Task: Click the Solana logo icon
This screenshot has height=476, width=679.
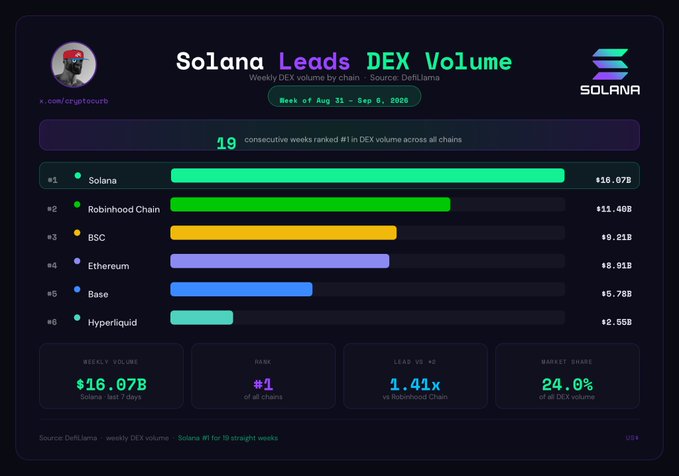Action: [x=610, y=64]
